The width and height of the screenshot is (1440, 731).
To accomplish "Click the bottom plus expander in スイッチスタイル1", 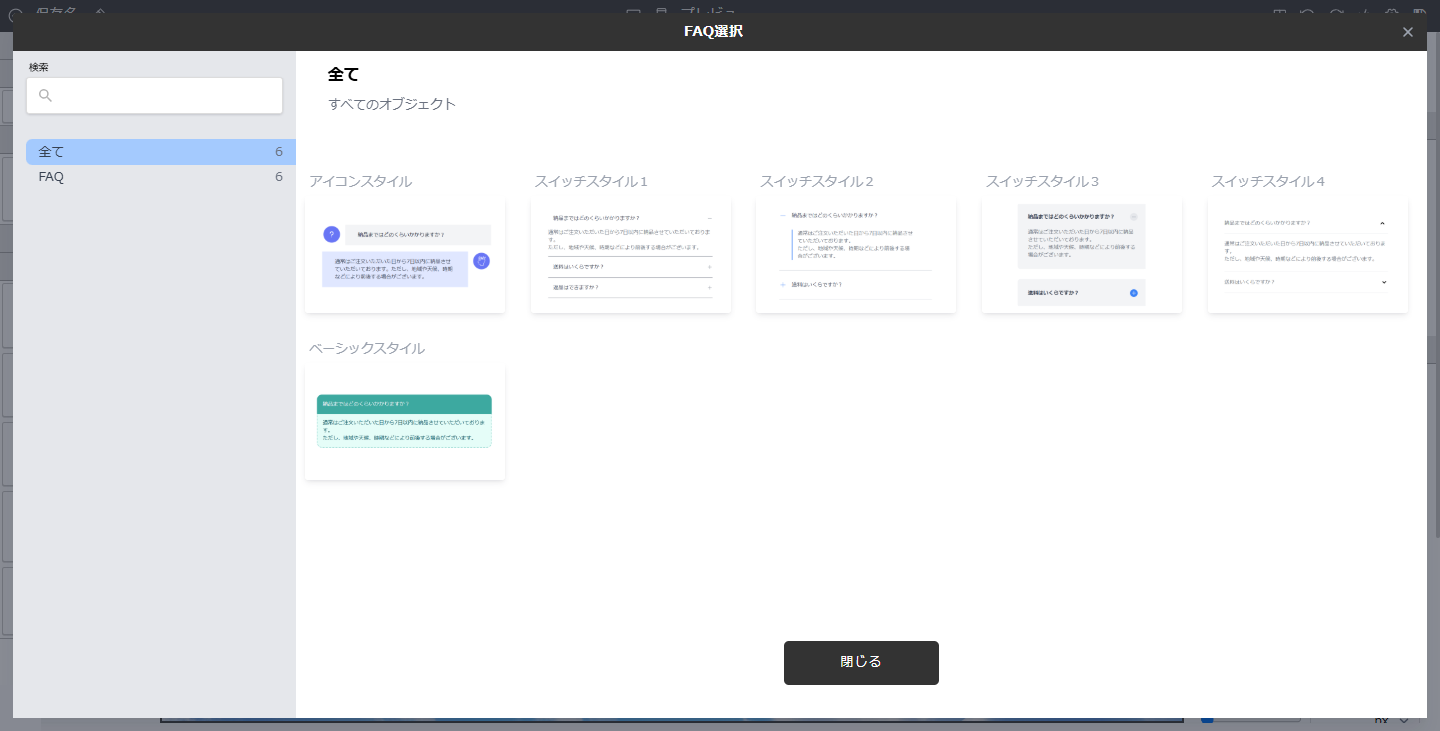I will pos(709,287).
